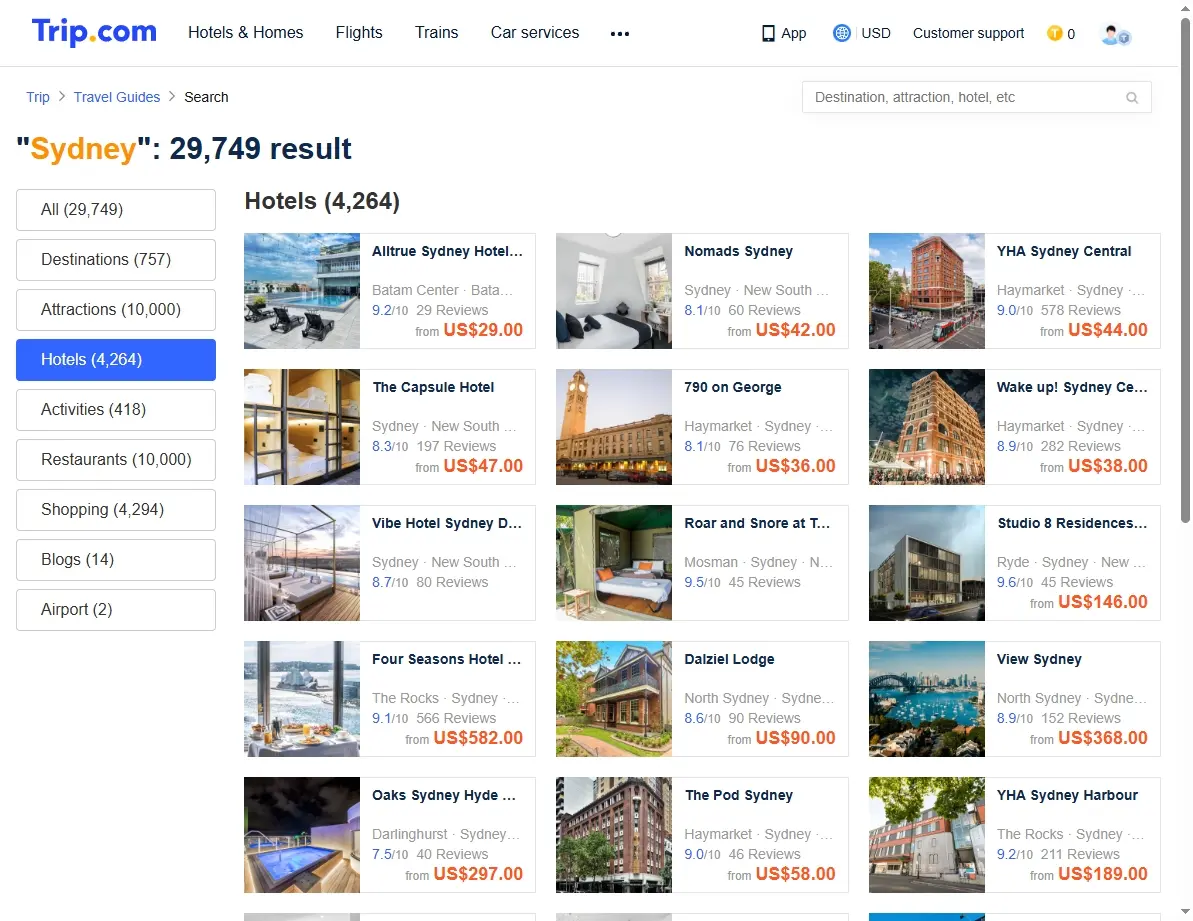Open the three-dots more menu
The image size is (1193, 921).
click(x=620, y=33)
